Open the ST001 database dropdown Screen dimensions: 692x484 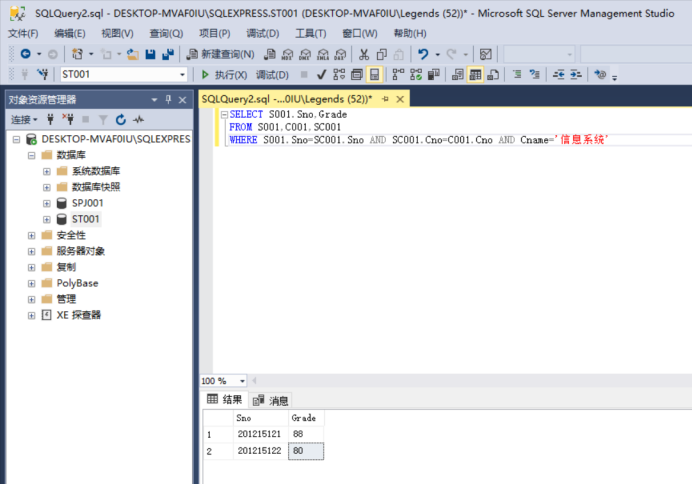click(182, 75)
